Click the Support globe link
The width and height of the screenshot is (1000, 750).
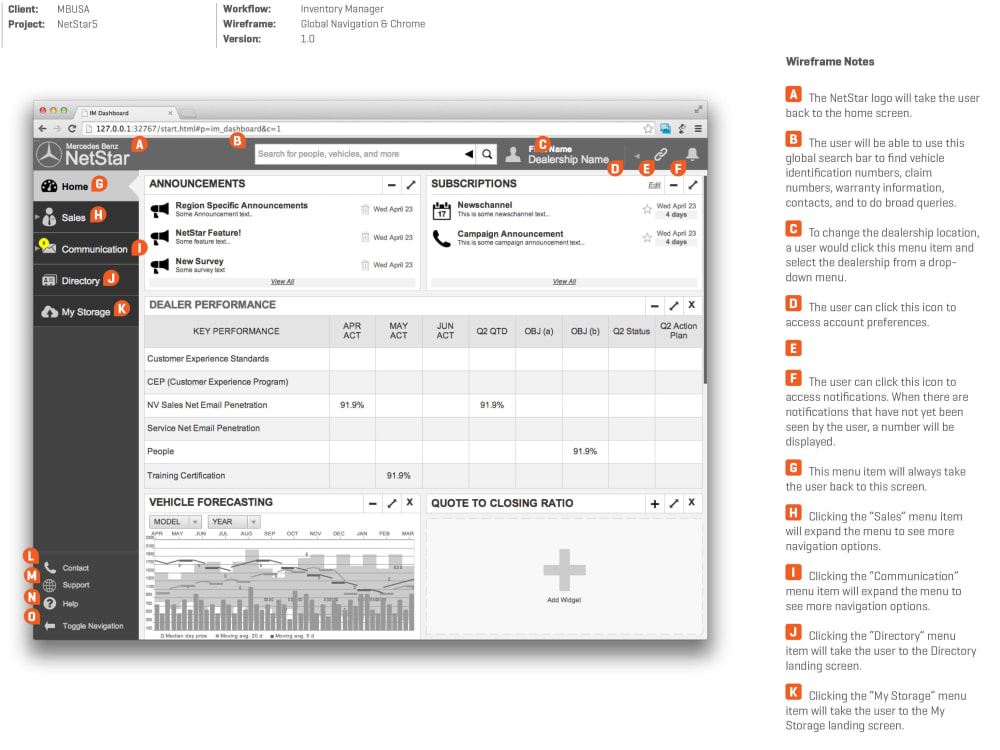point(66,585)
